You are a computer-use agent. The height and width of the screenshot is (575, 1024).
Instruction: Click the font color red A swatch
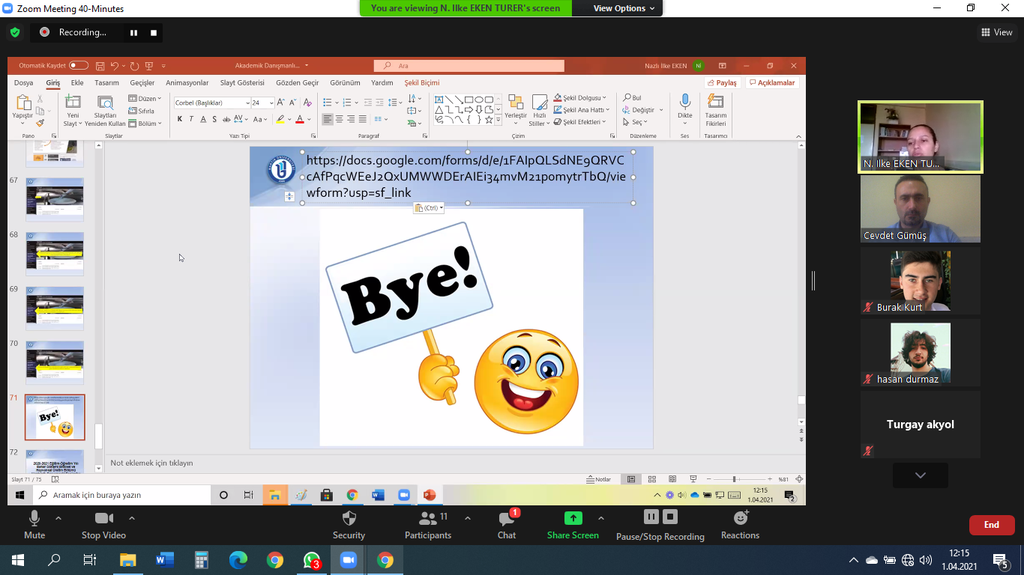300,119
